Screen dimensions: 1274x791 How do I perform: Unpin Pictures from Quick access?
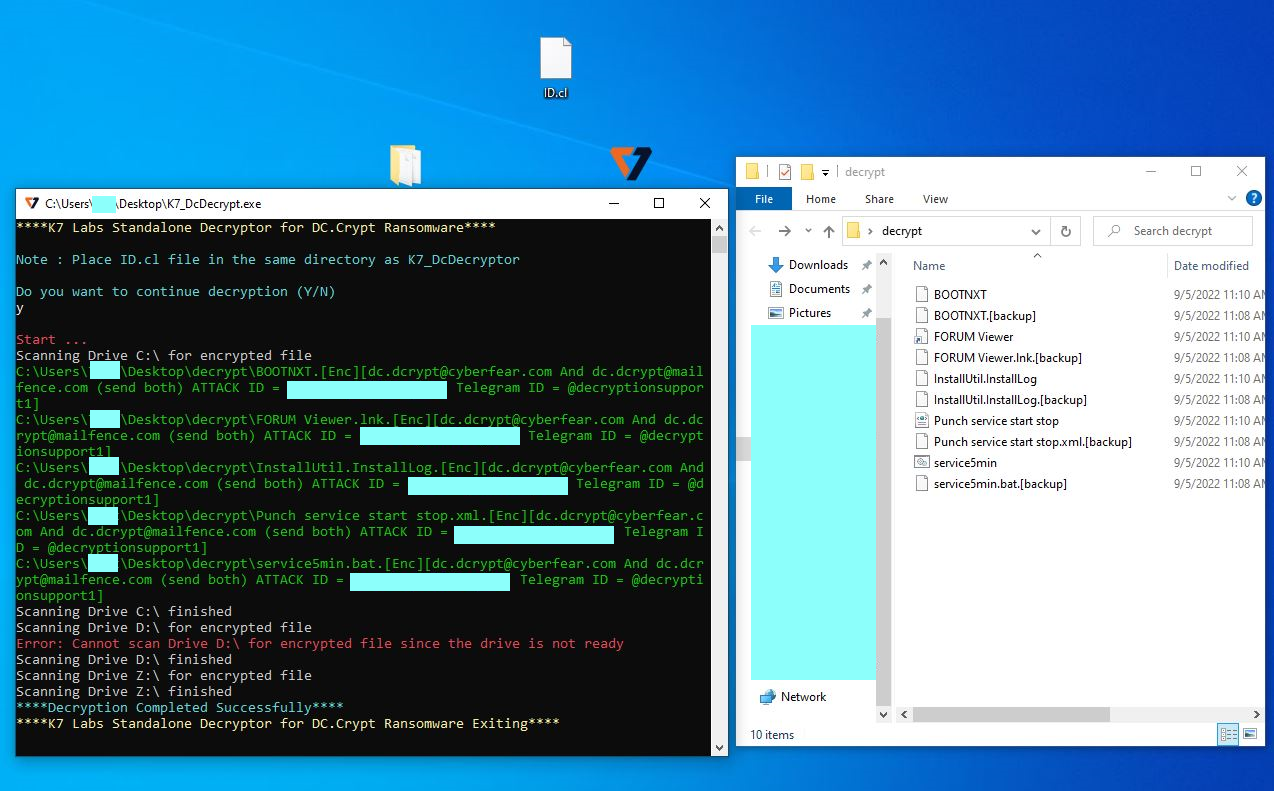pyautogui.click(x=866, y=313)
